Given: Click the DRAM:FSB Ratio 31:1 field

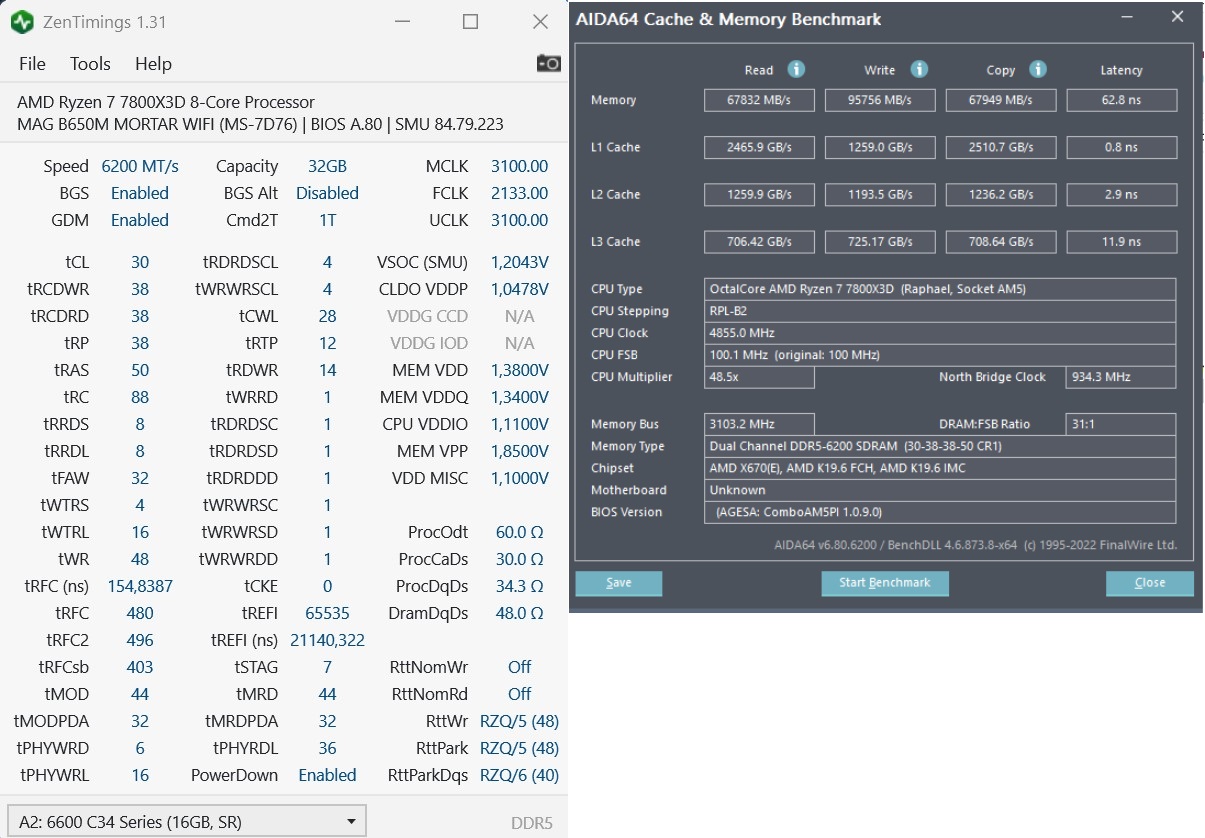Looking at the screenshot, I should [1122, 424].
